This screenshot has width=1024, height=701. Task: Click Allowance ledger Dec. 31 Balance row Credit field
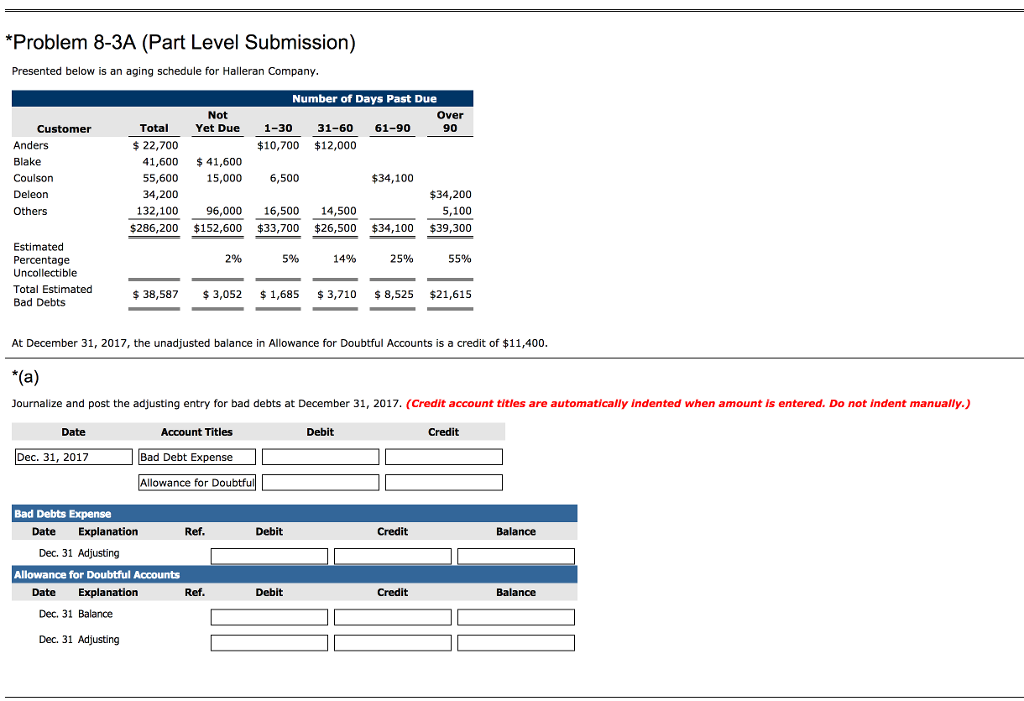pos(392,617)
